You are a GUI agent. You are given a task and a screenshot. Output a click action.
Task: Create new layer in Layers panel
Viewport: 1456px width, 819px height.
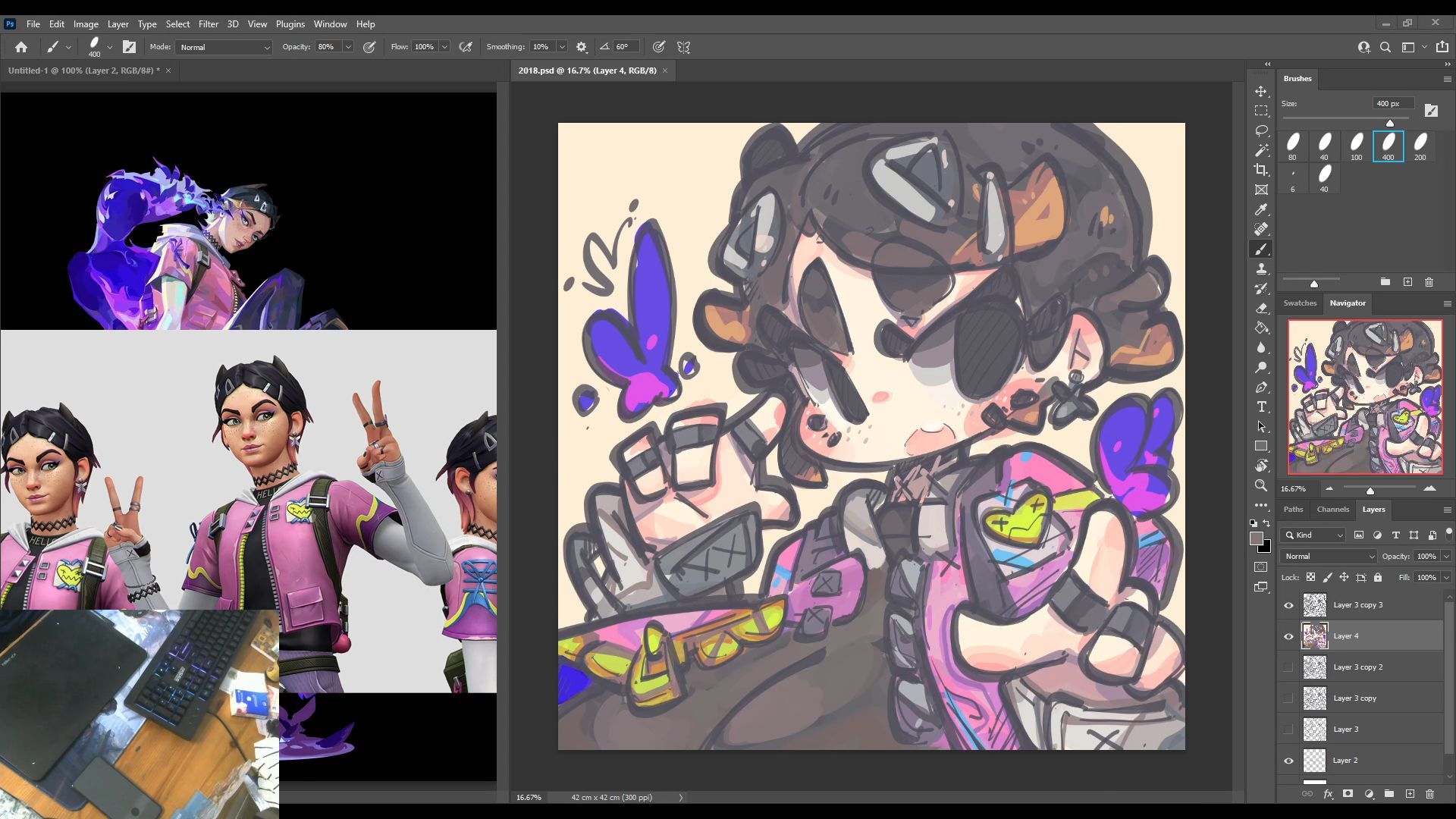1410,794
